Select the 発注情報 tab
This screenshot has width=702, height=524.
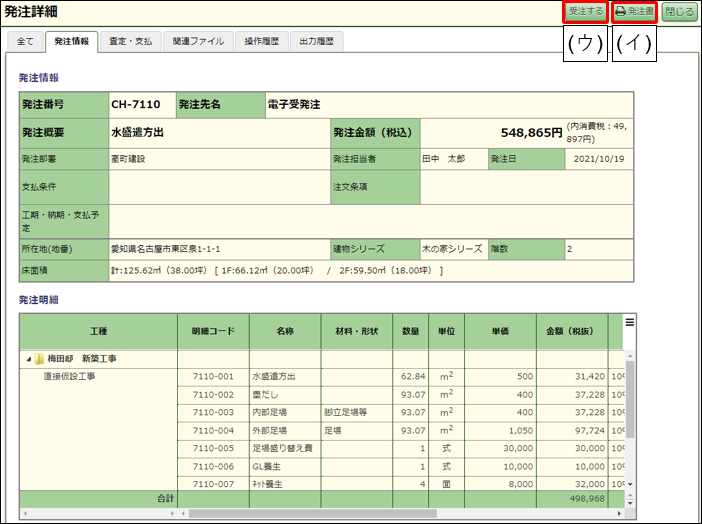coord(72,42)
